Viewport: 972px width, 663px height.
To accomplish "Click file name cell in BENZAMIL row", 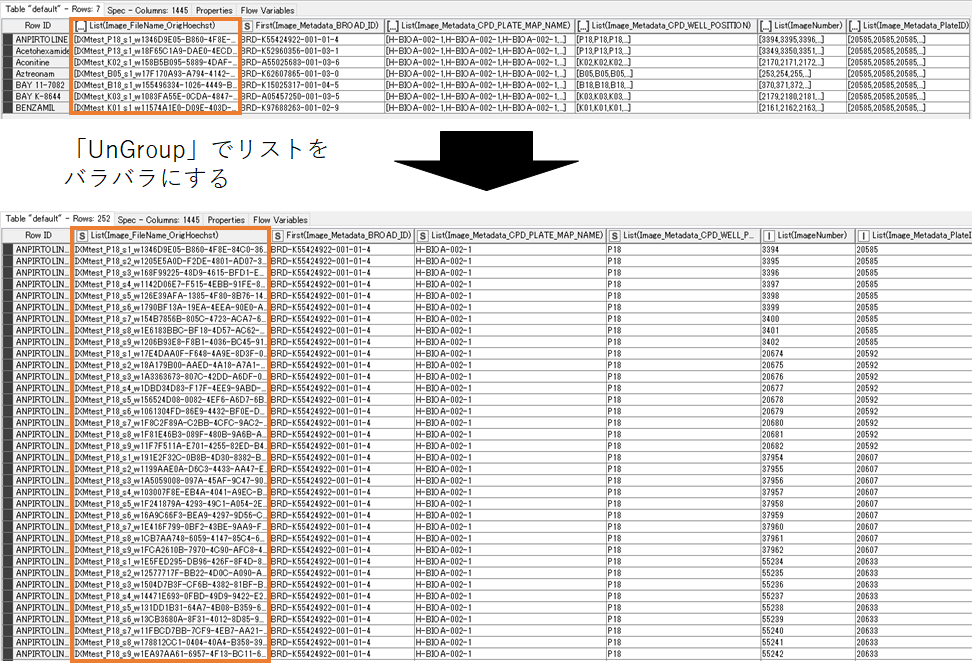I will click(x=155, y=108).
